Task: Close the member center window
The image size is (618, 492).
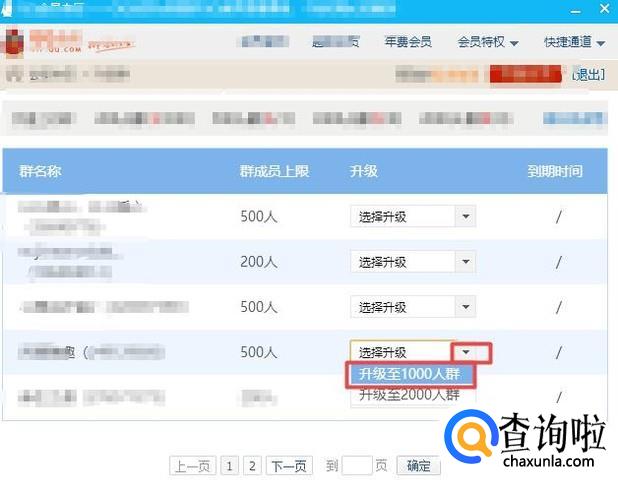Action: 604,7
